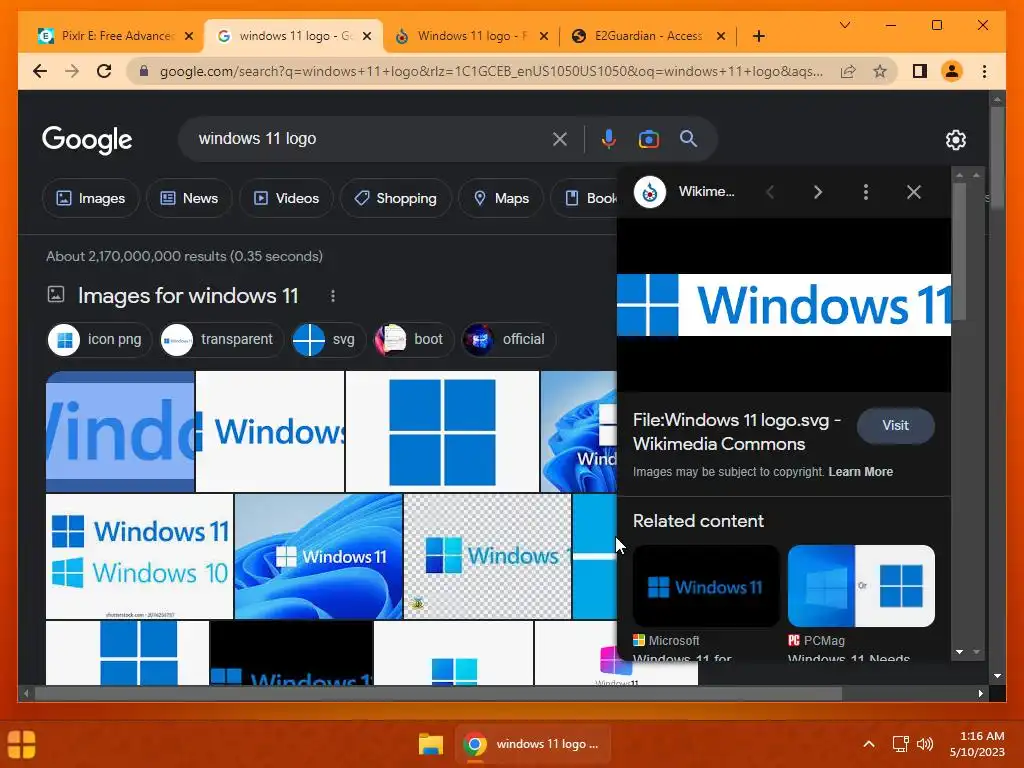Close the Pixlr E tab
Viewport: 1024px width, 768px height.
189,36
